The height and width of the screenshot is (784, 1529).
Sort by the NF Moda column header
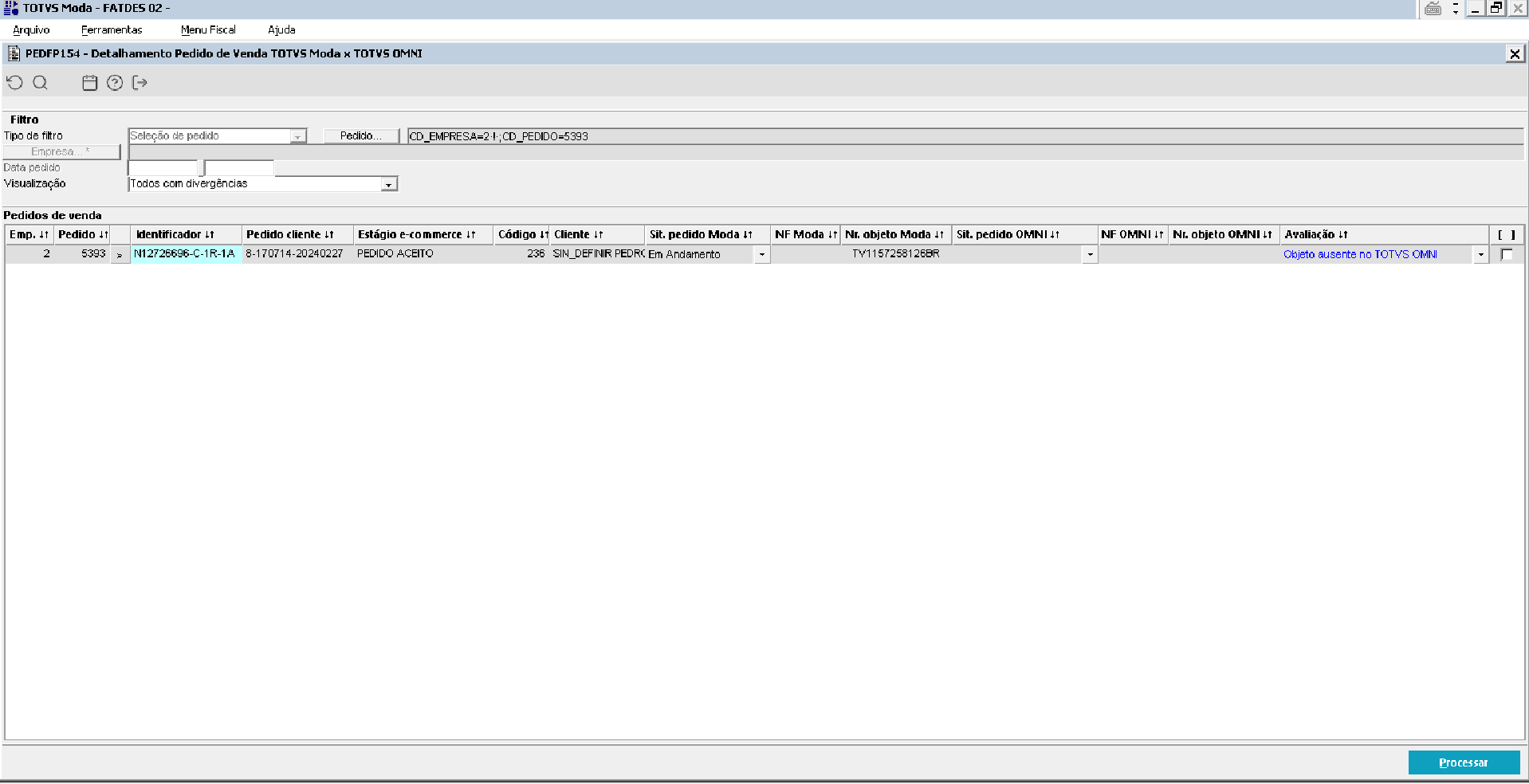(805, 234)
